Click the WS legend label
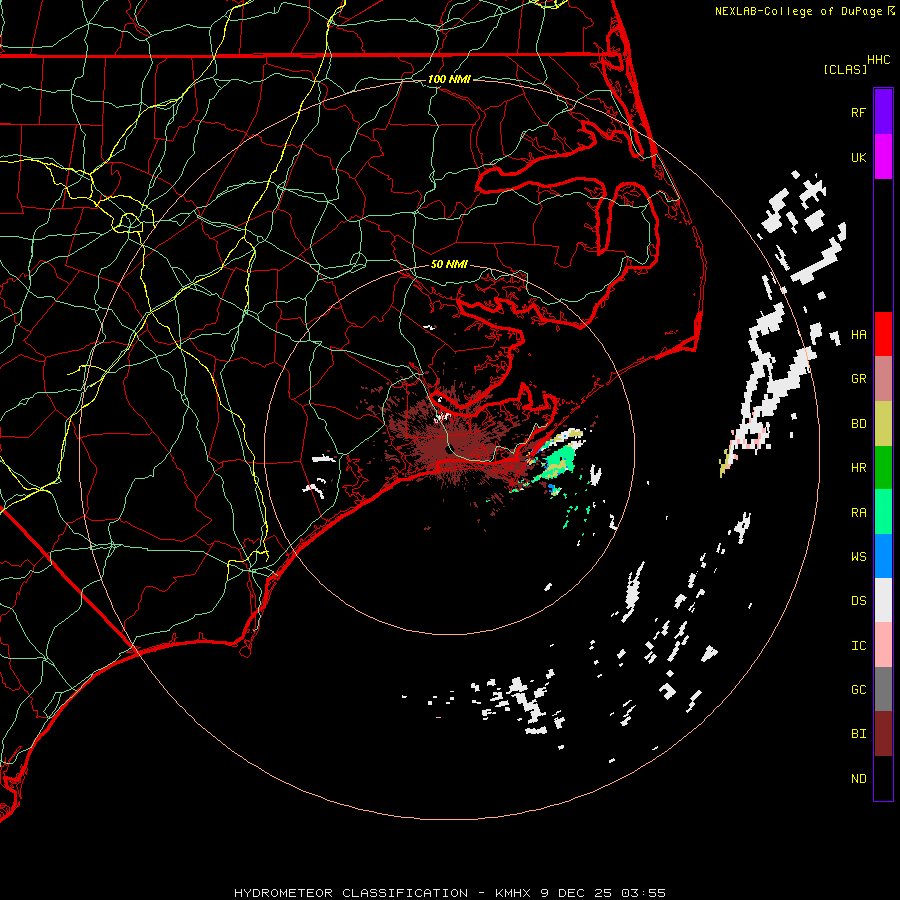900x900 pixels. (x=859, y=557)
